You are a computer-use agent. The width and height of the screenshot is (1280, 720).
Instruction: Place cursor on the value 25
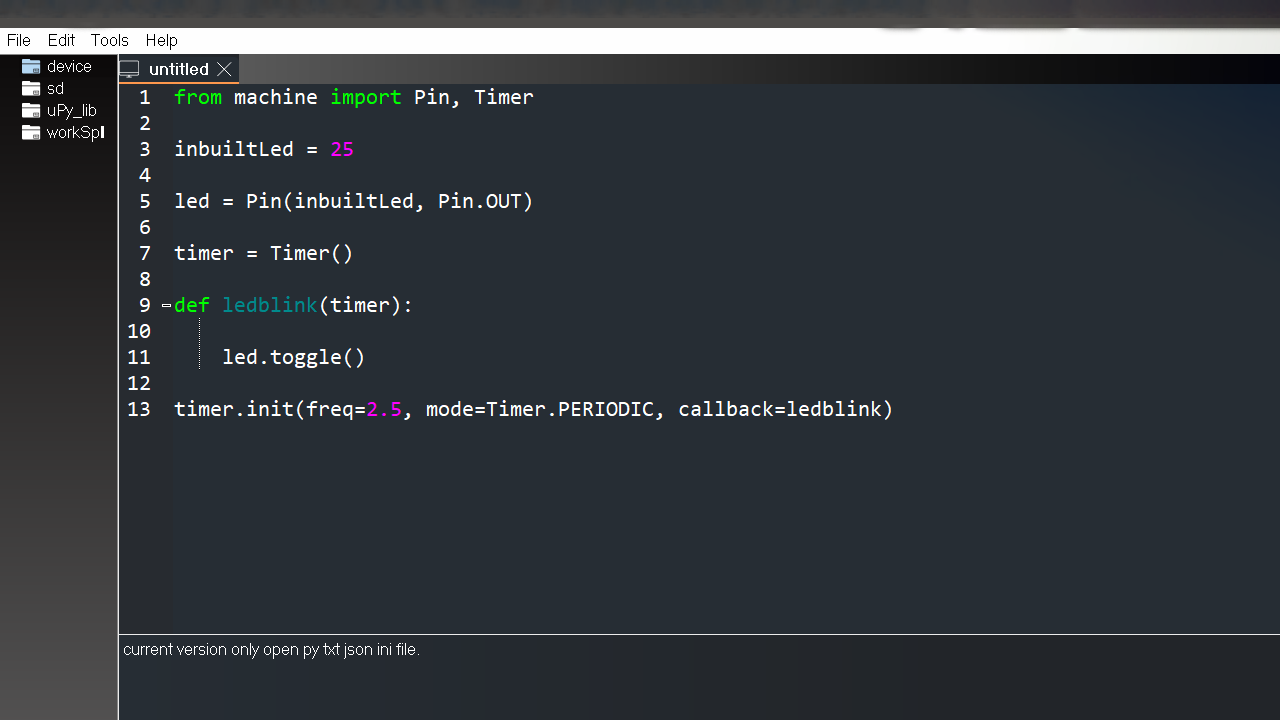tap(342, 149)
